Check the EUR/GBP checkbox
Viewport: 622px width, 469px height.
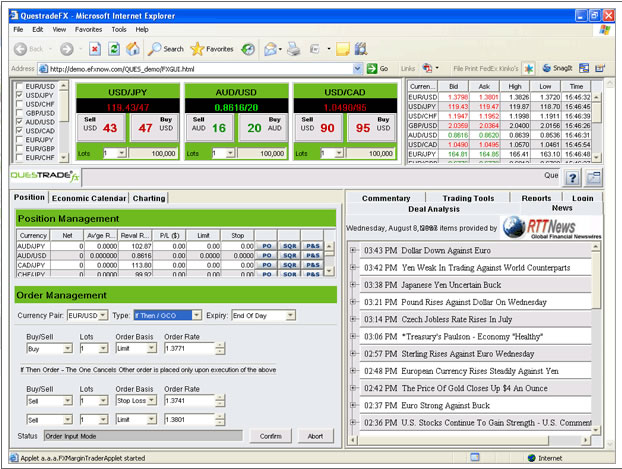19,148
